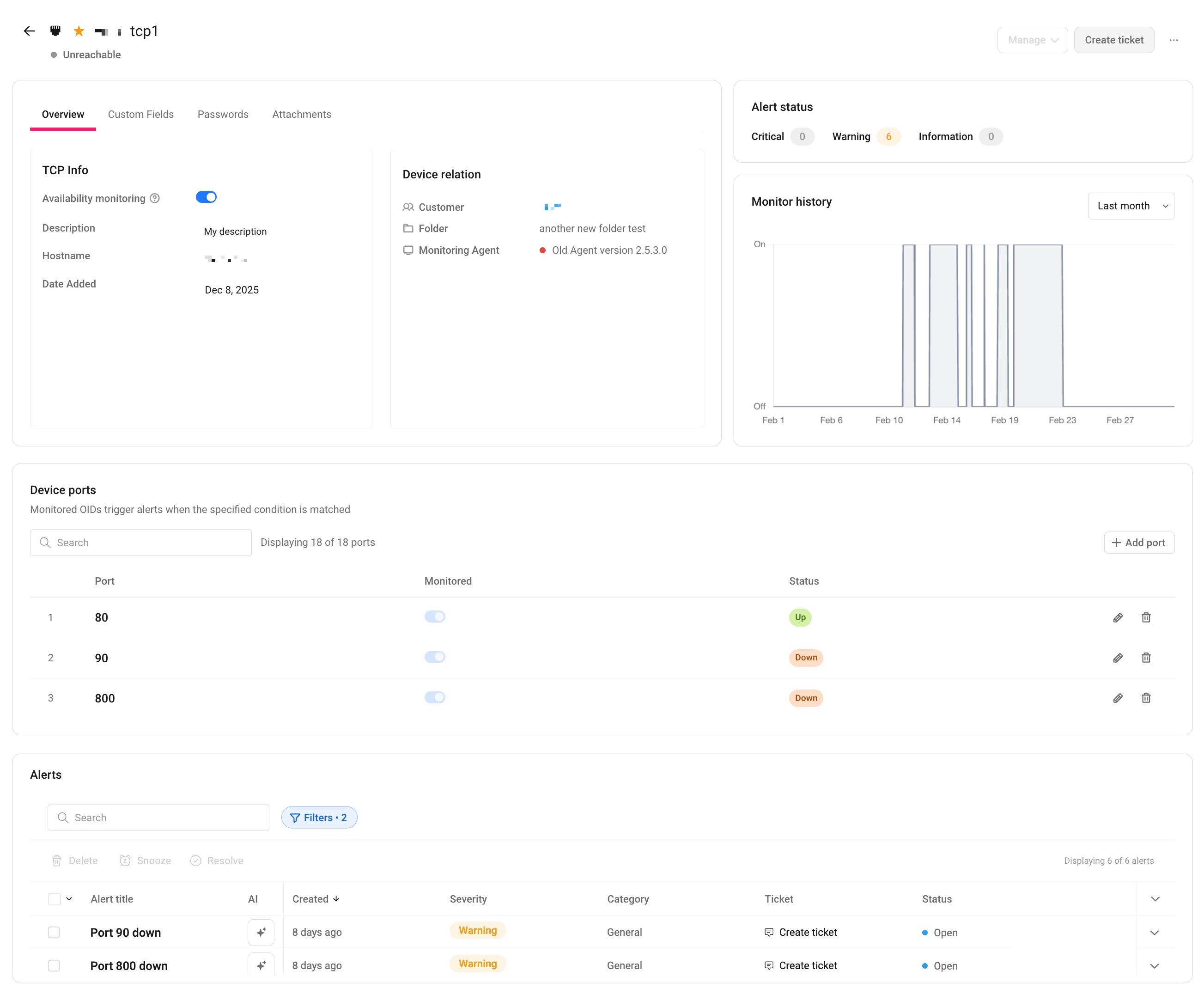Edit port 90 with the pencil icon
Viewport: 1204px width, 1001px height.
[x=1118, y=658]
